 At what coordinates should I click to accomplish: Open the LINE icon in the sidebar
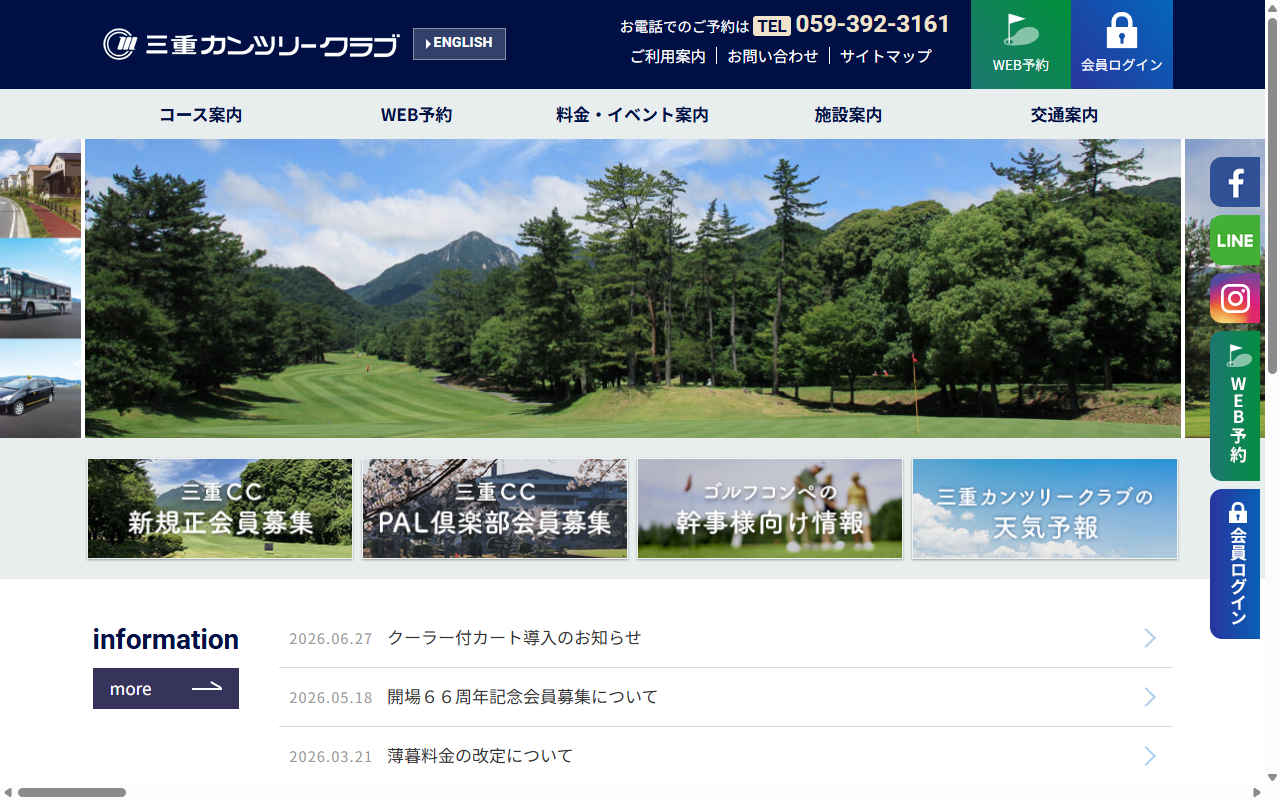(1235, 240)
